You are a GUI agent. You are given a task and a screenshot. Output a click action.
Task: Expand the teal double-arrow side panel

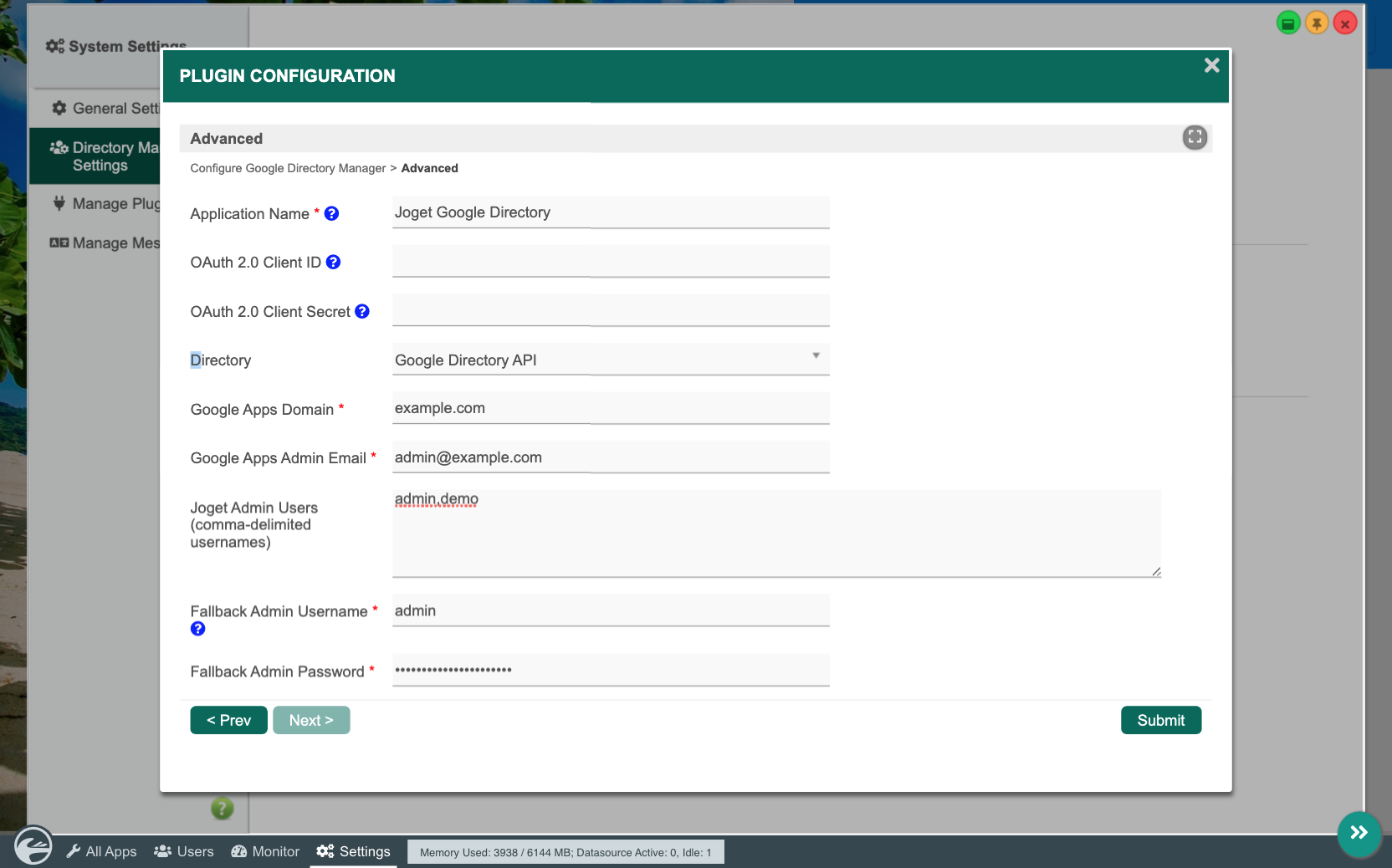pos(1359,833)
